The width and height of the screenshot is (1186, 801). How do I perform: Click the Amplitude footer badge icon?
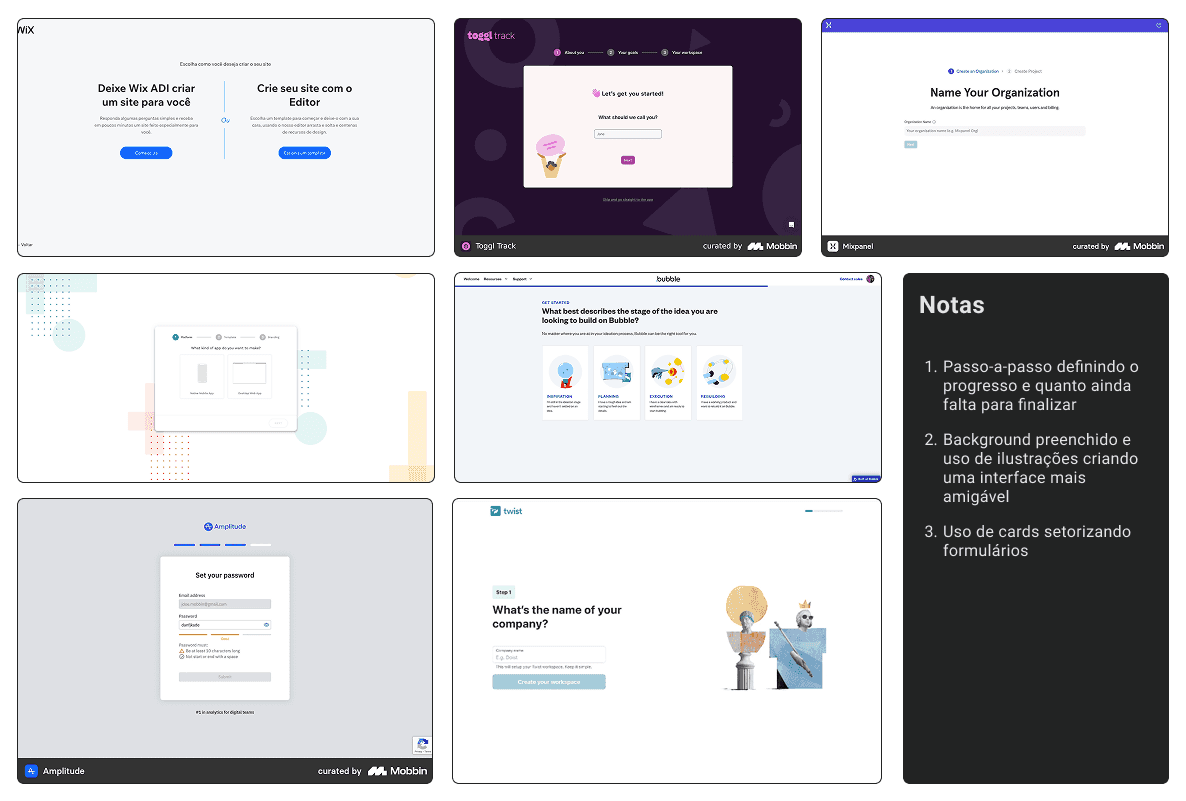point(31,771)
